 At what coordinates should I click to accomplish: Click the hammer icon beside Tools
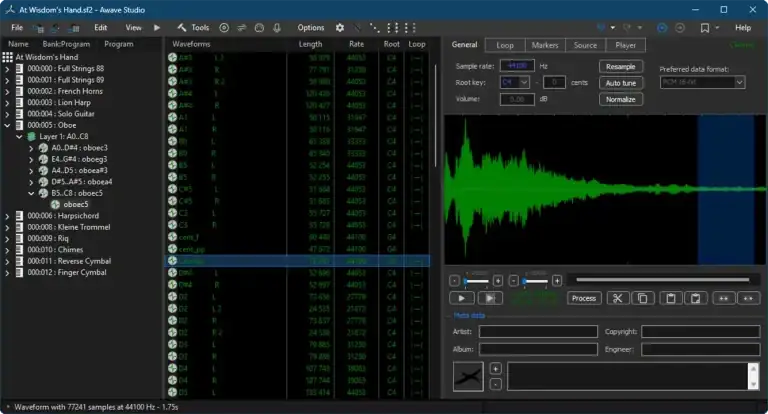[x=182, y=27]
